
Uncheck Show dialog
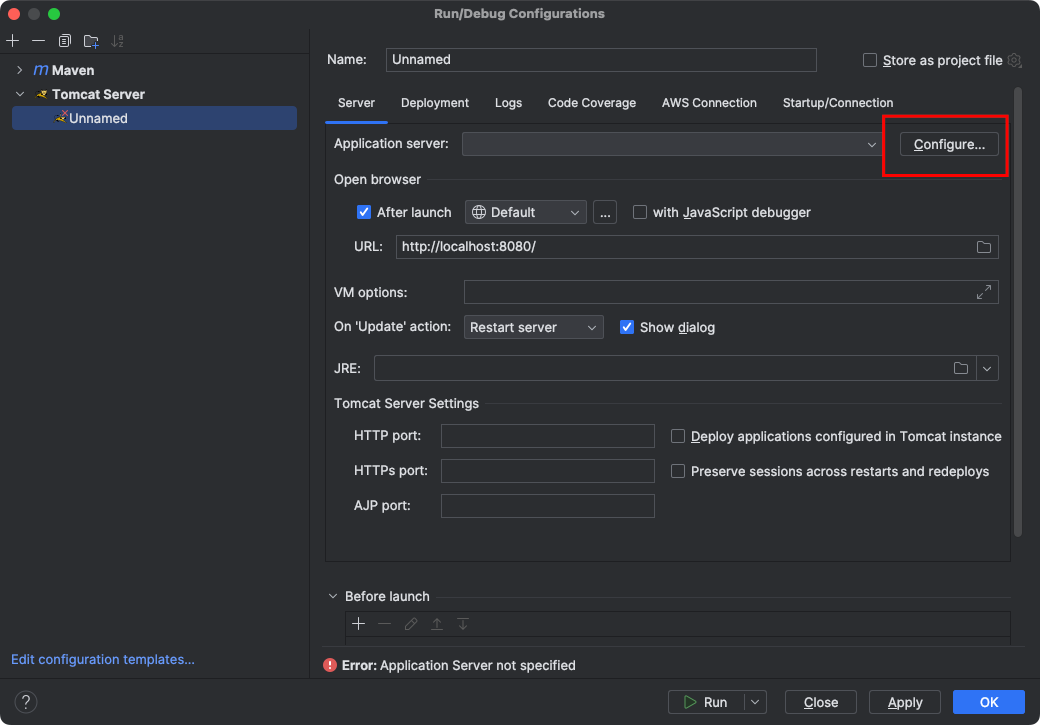pos(627,327)
